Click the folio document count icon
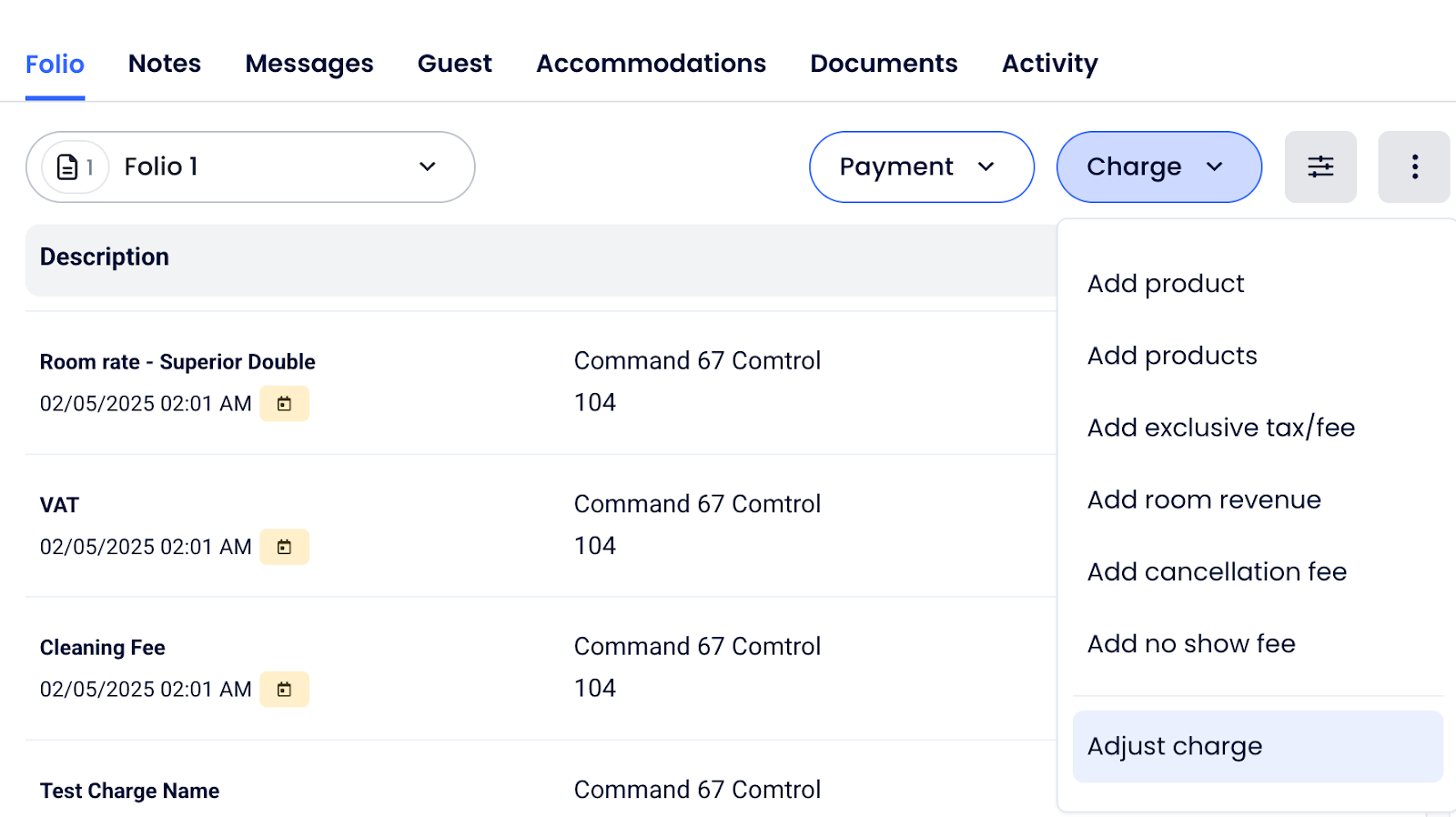 [x=75, y=167]
